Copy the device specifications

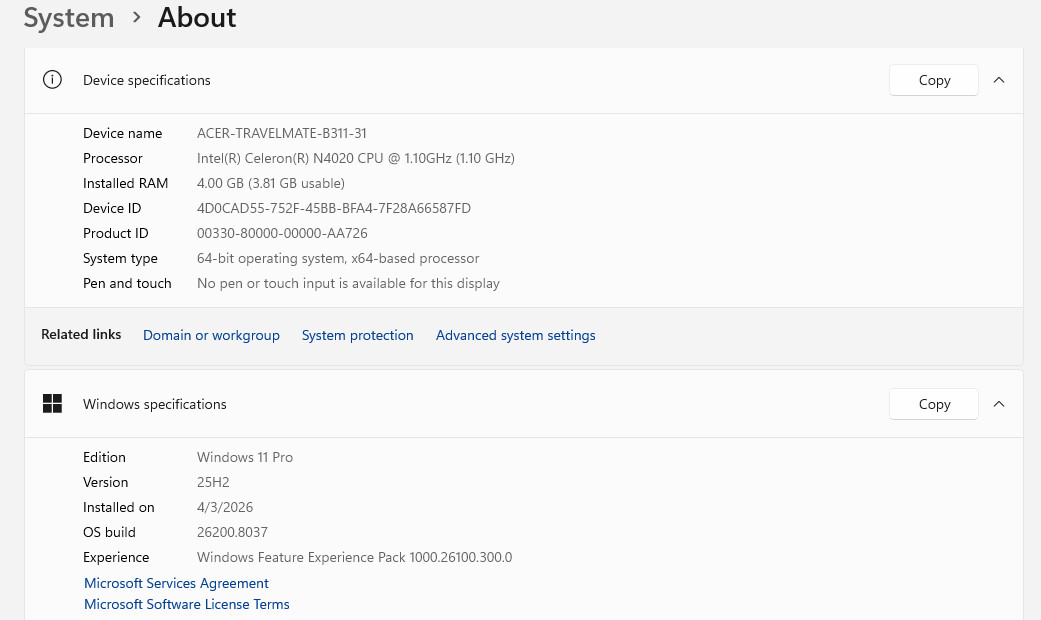click(x=933, y=80)
